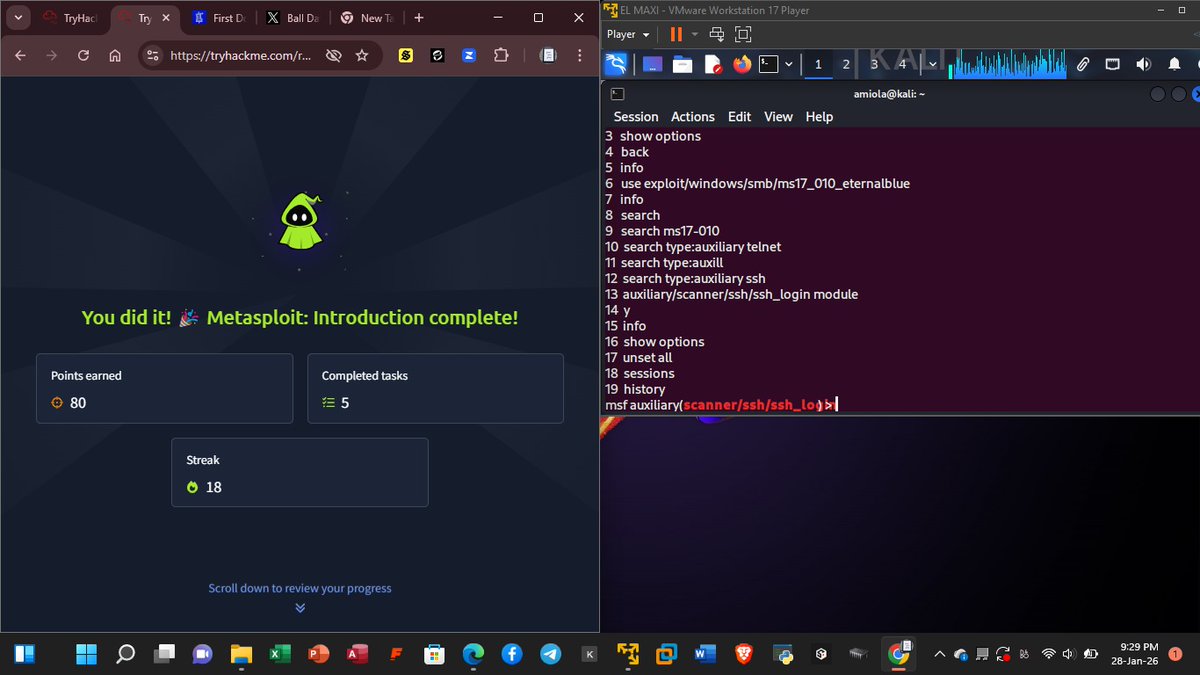
Task: Open the Kali file manager panel icon
Action: point(683,64)
